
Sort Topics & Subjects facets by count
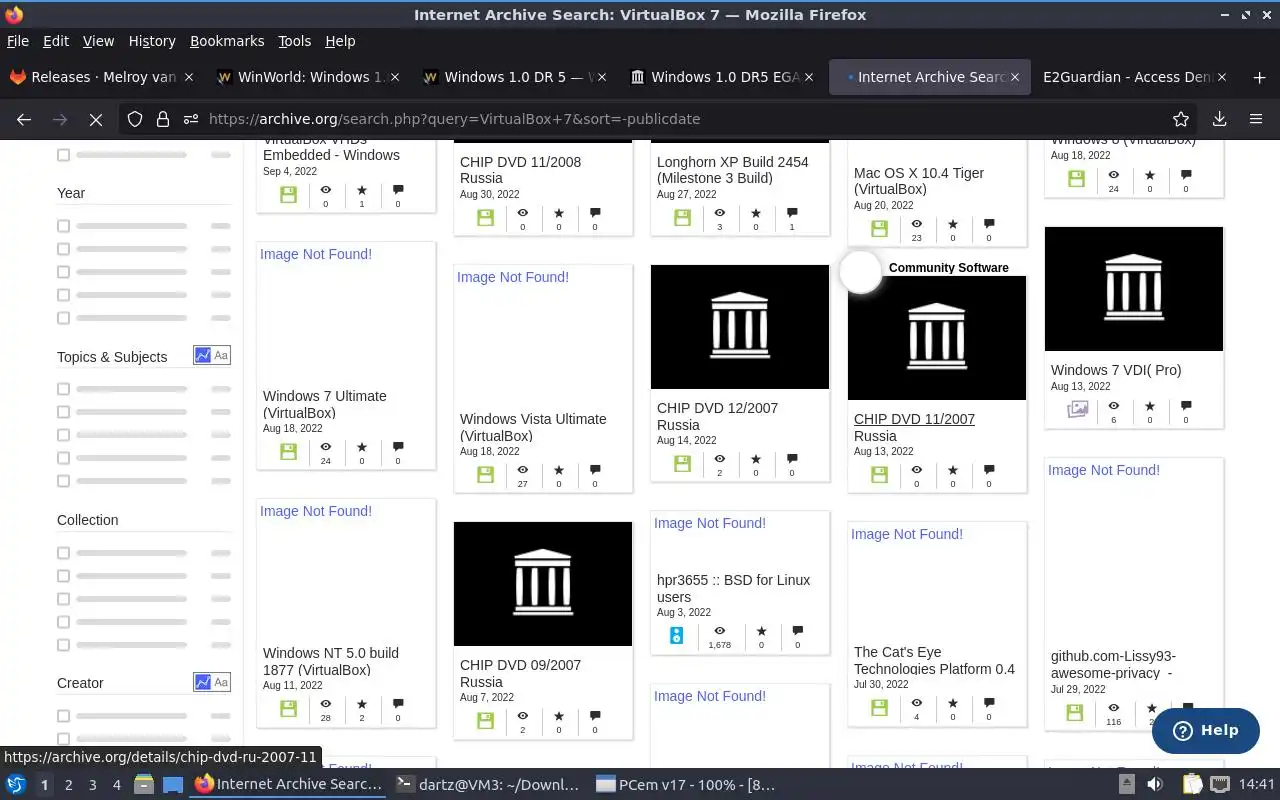[x=203, y=355]
